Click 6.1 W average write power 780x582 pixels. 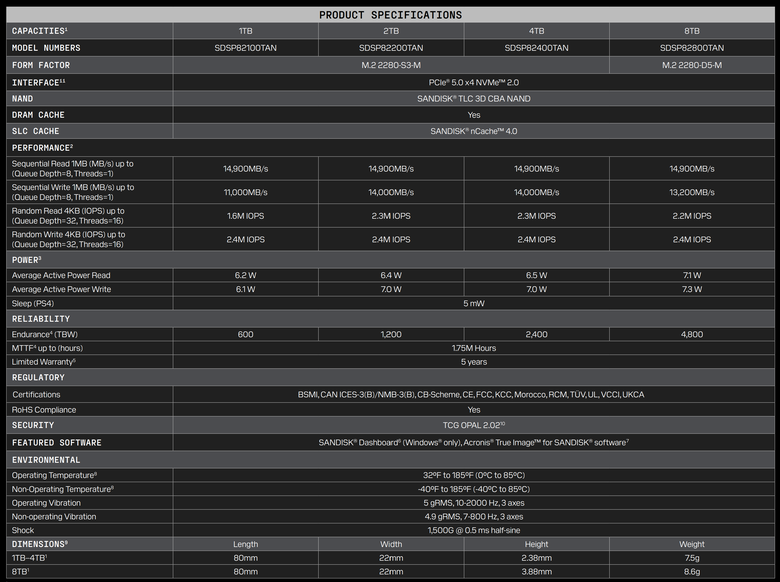pos(246,289)
